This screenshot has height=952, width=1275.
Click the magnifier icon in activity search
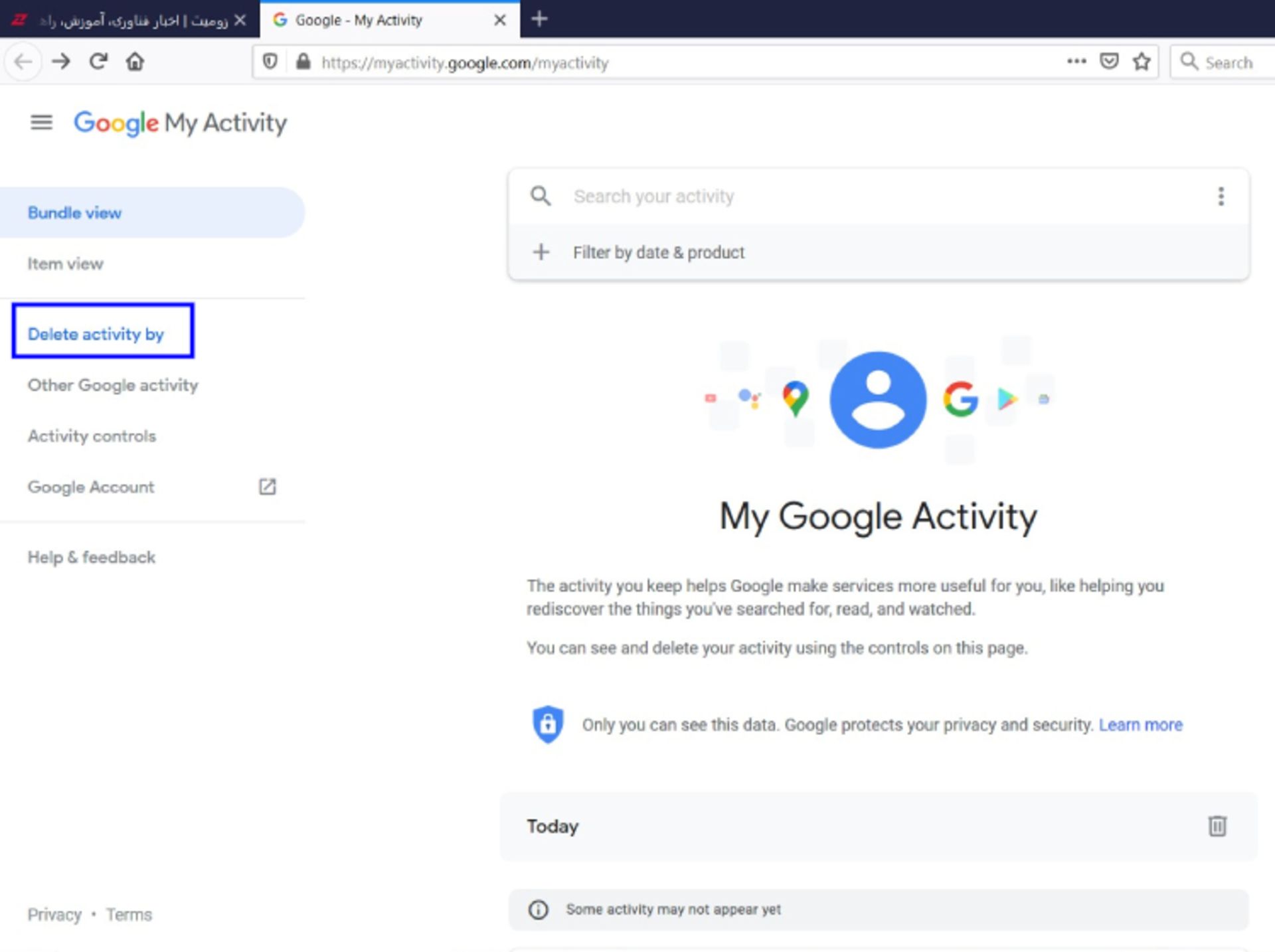pyautogui.click(x=541, y=196)
